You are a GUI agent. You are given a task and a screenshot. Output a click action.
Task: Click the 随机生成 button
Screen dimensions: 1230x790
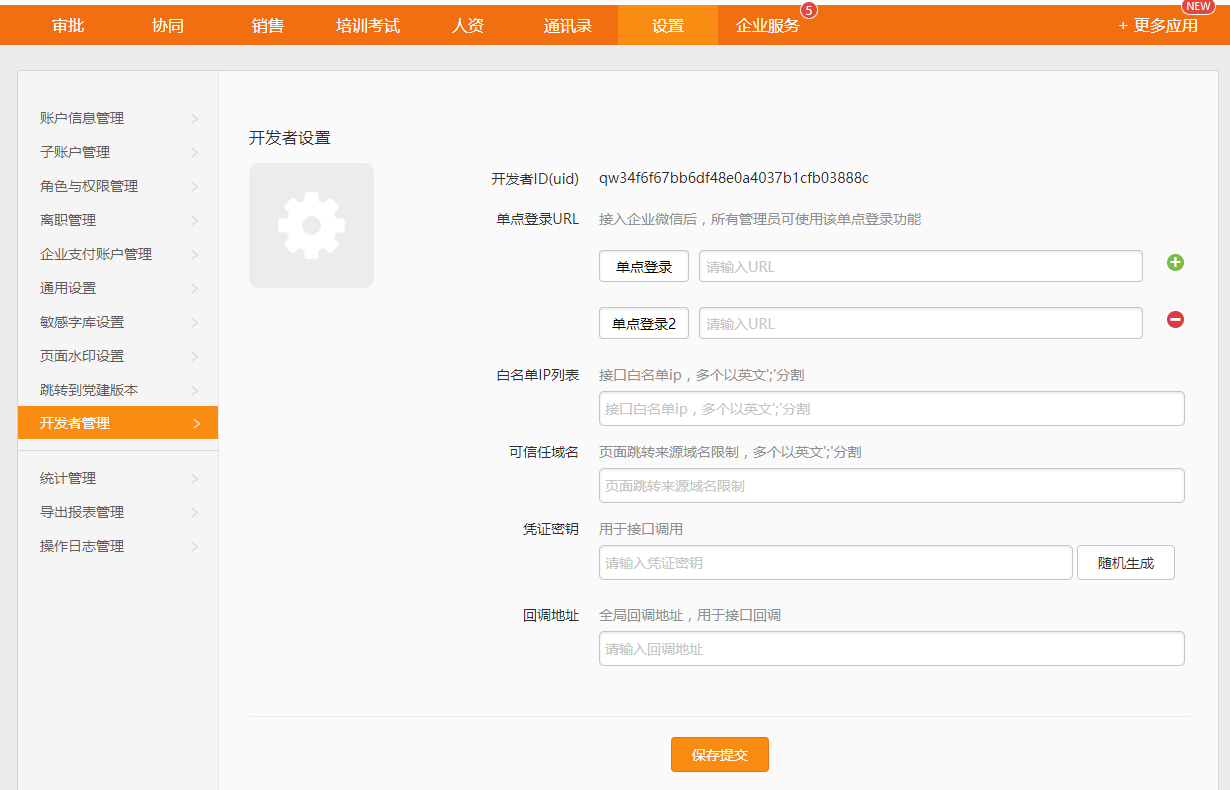pos(1125,563)
